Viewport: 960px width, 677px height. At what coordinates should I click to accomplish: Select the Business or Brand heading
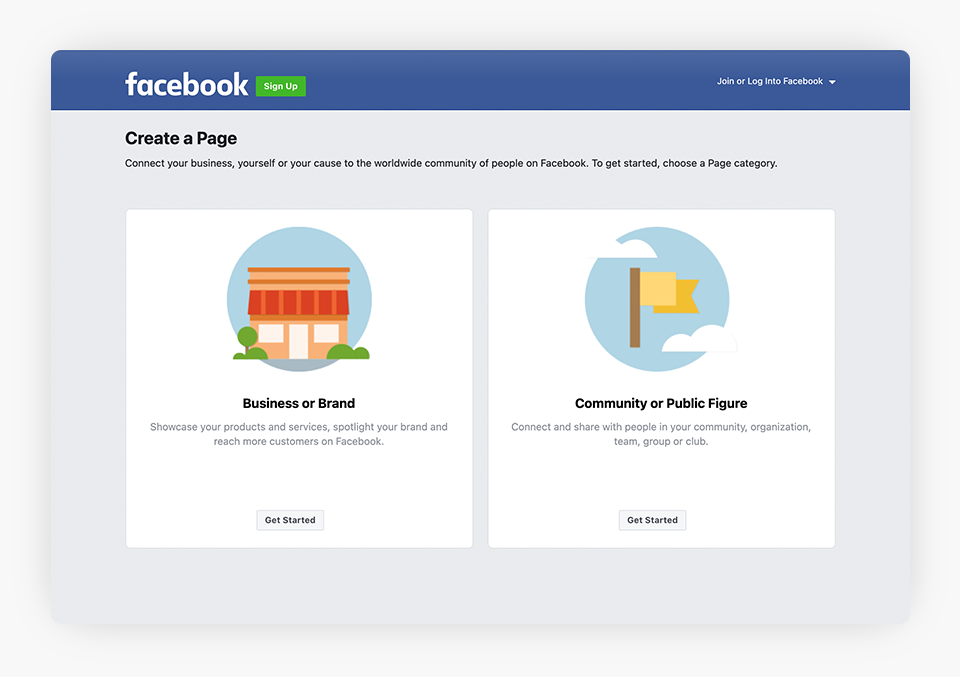pos(299,404)
